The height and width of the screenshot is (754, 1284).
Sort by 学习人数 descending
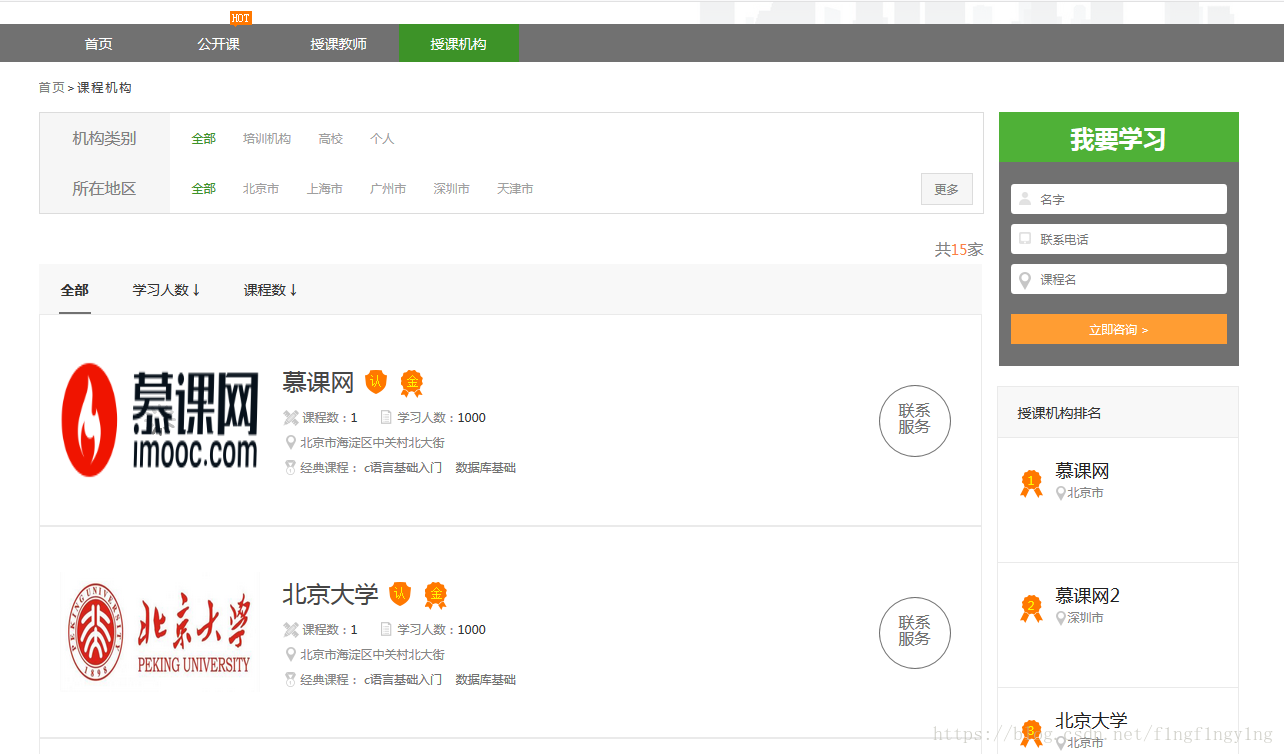click(x=167, y=290)
